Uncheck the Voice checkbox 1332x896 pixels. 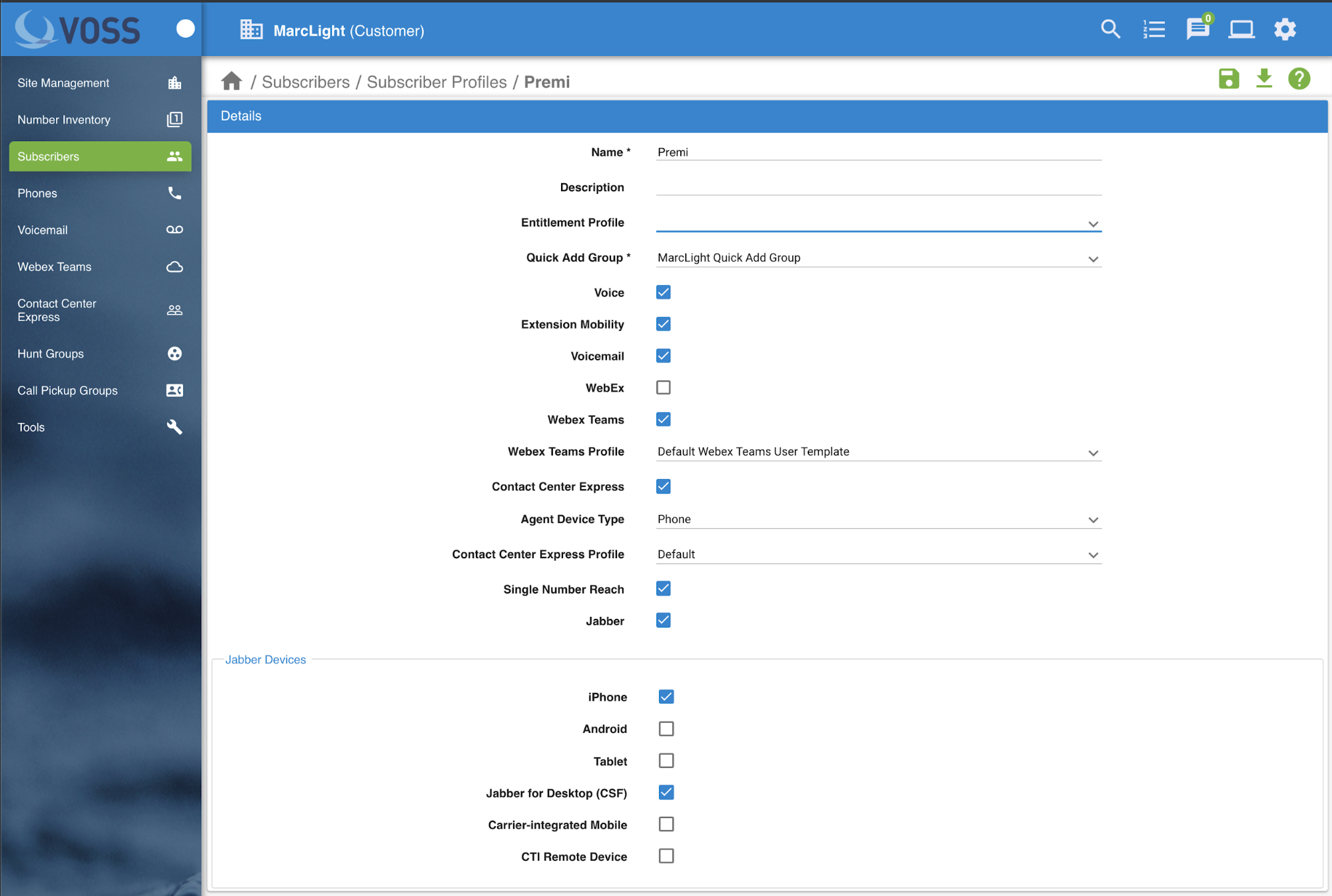coord(663,292)
